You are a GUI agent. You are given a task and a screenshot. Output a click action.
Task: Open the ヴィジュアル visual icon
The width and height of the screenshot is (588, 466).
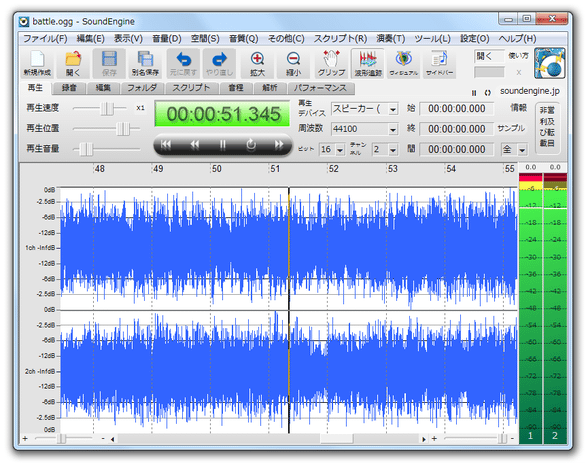[x=404, y=63]
